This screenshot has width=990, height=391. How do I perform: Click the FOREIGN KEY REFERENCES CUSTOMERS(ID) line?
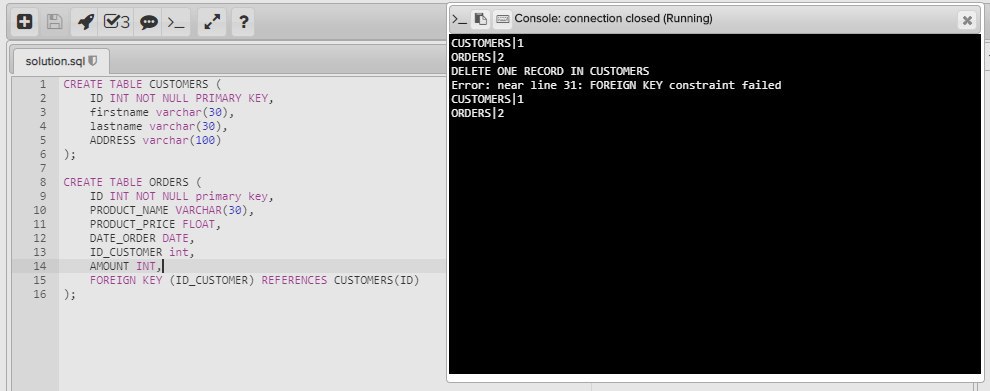pos(254,280)
